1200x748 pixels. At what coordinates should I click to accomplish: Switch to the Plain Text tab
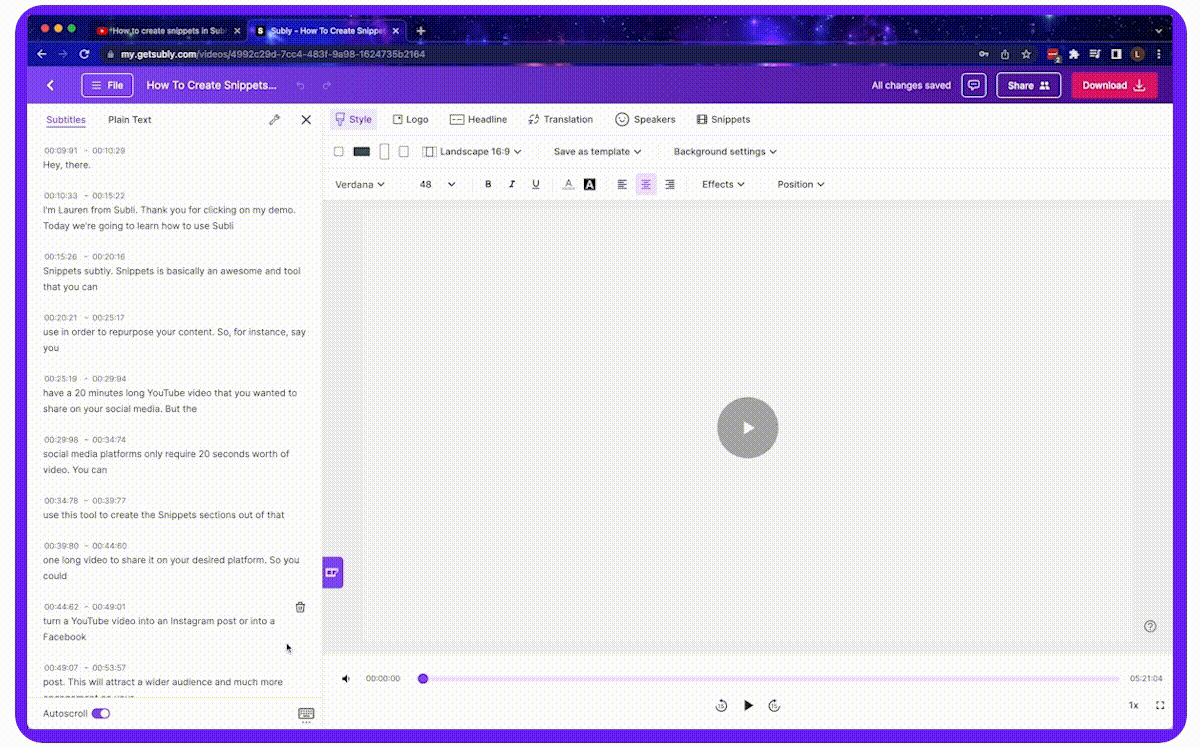coord(130,120)
